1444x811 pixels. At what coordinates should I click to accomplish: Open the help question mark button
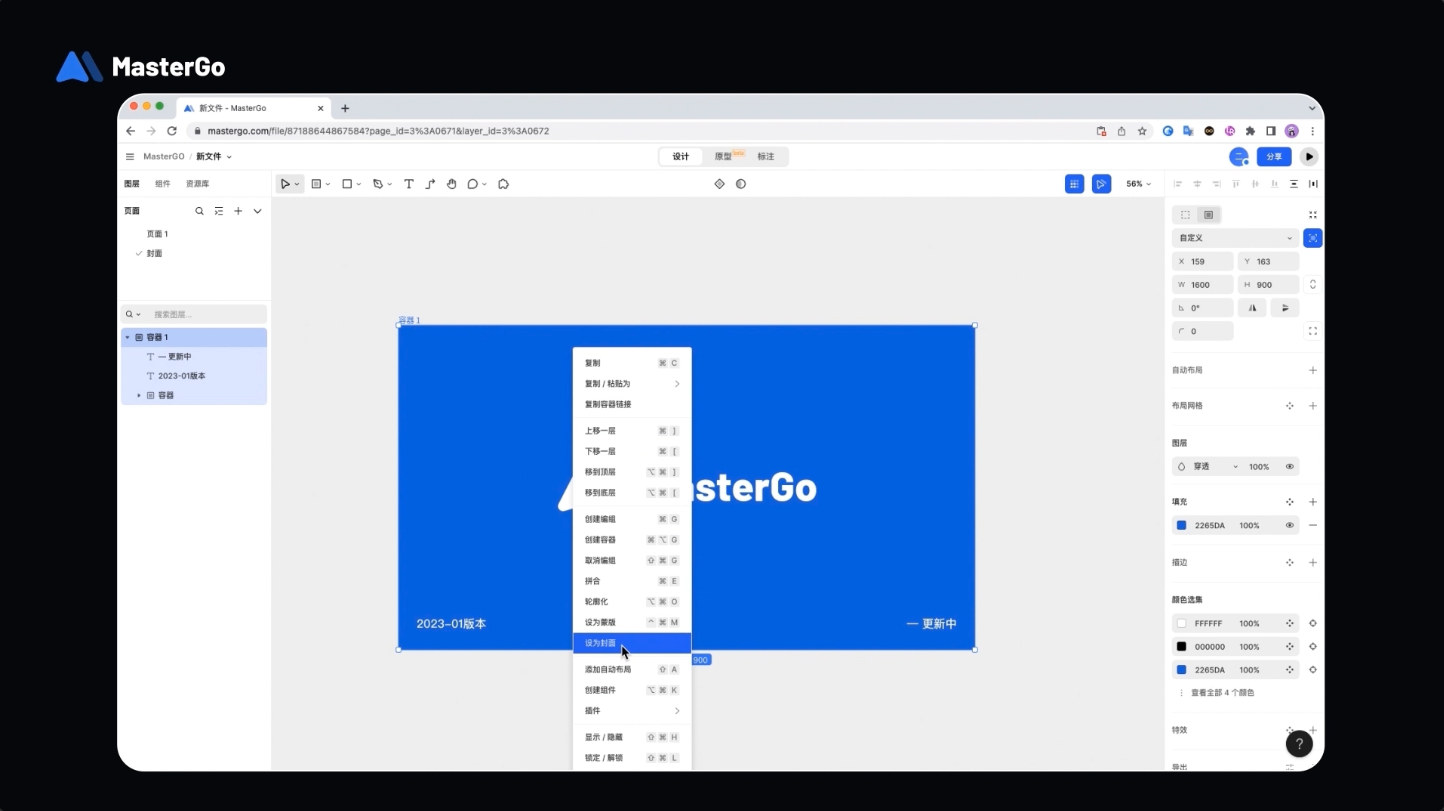(1299, 744)
